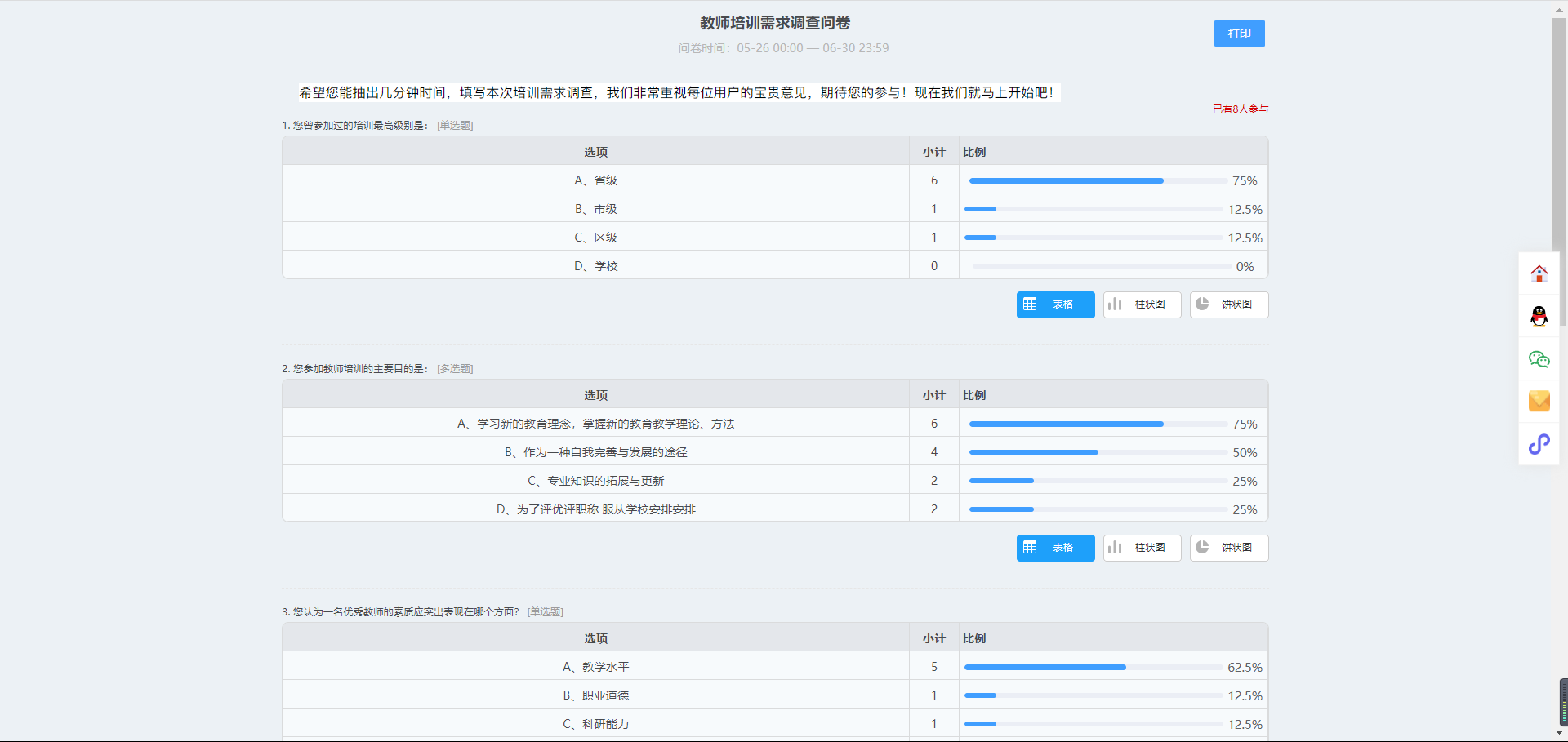Viewport: 1568px width, 742px height.
Task: Open the QQ penguin share icon
Action: tap(1539, 316)
